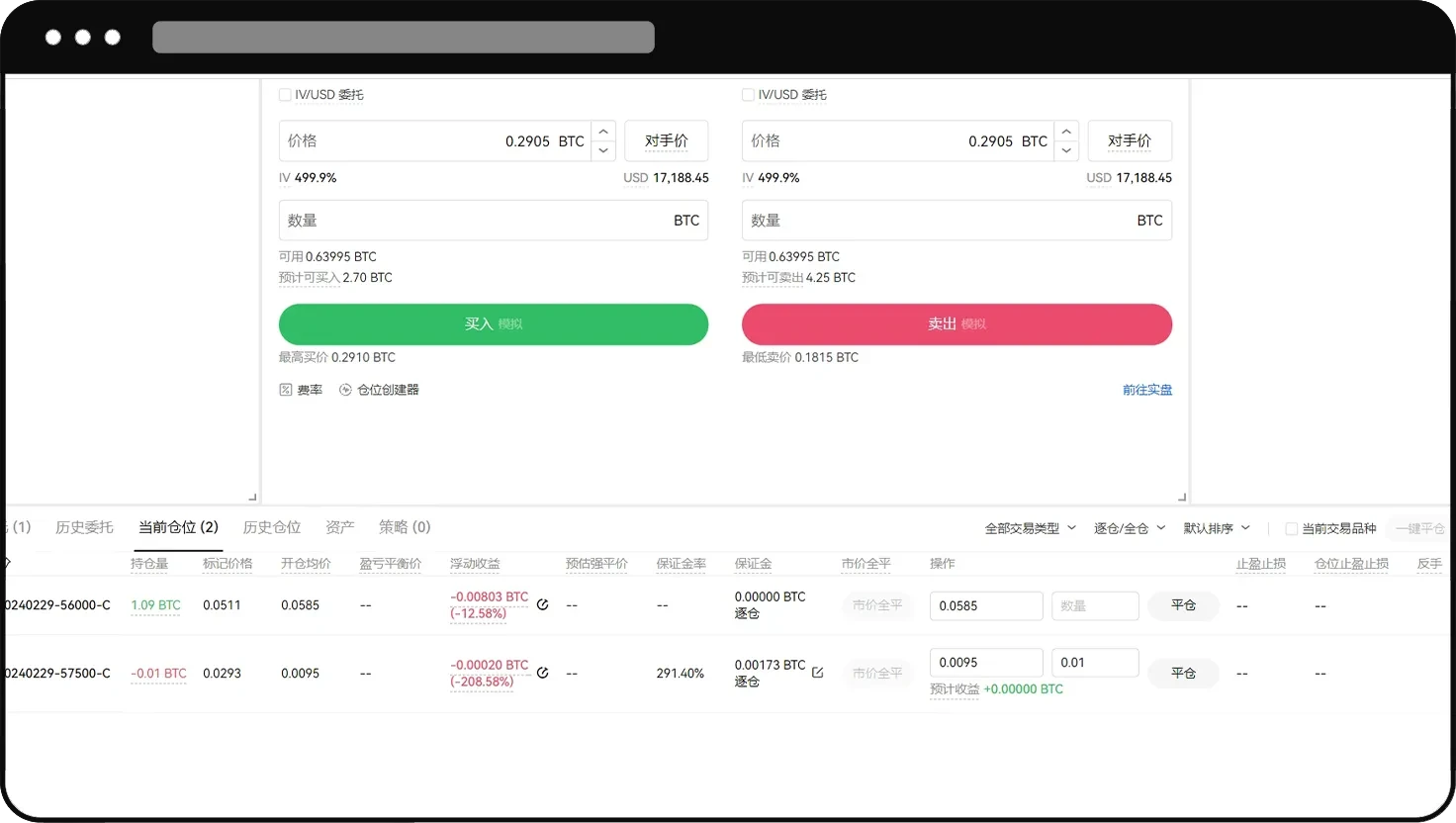1456x823 pixels.
Task: Click position size 1.09 BTC
Action: click(x=155, y=605)
